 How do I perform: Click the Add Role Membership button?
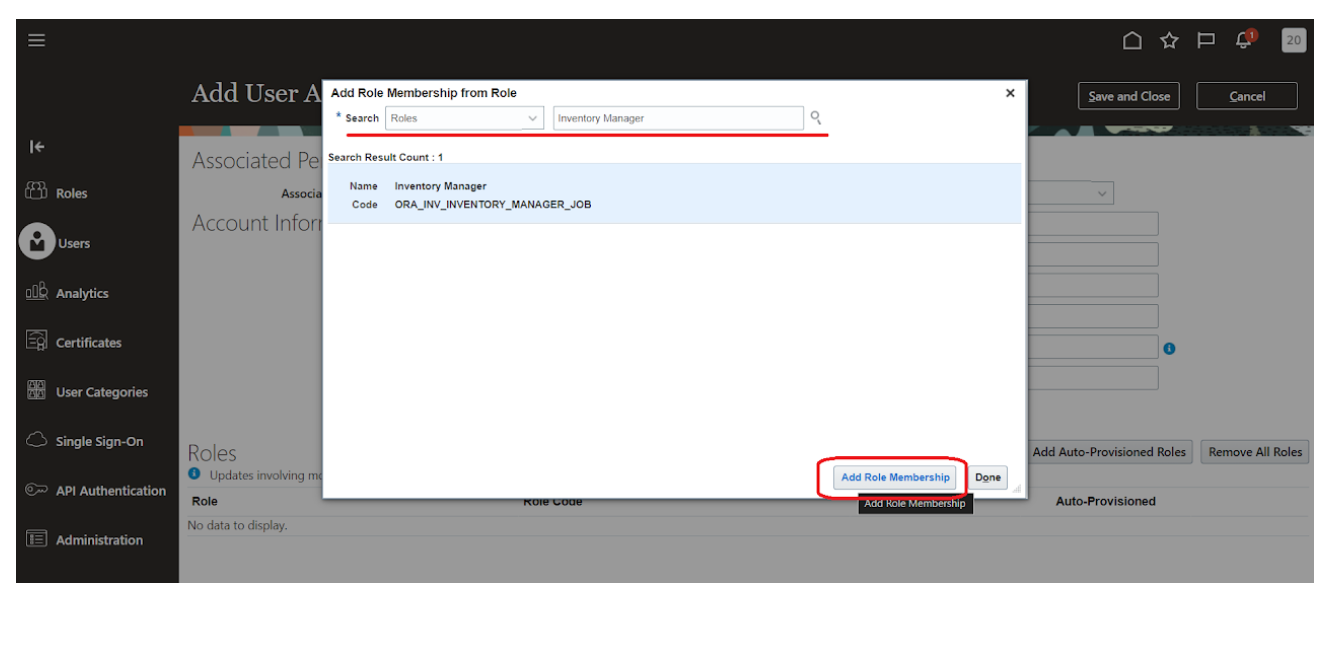(894, 477)
